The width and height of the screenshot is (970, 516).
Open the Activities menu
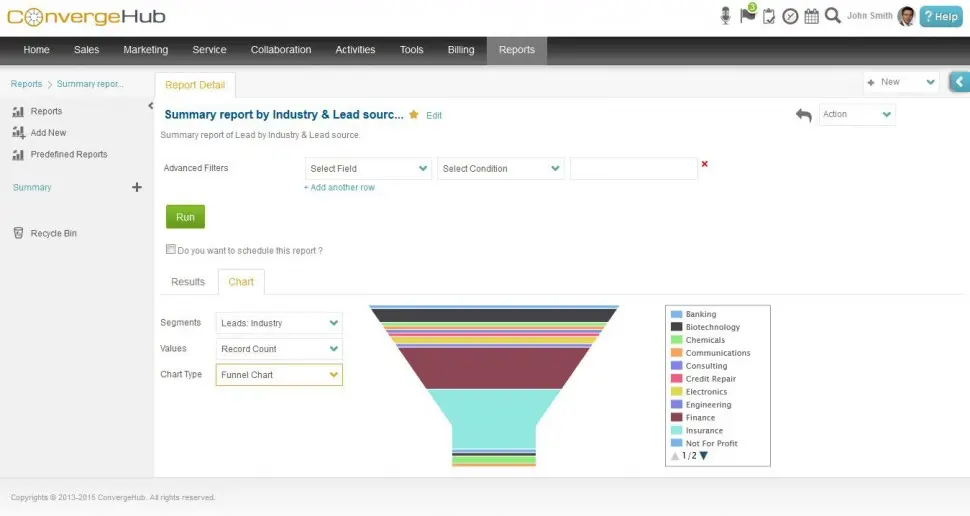pyautogui.click(x=355, y=50)
